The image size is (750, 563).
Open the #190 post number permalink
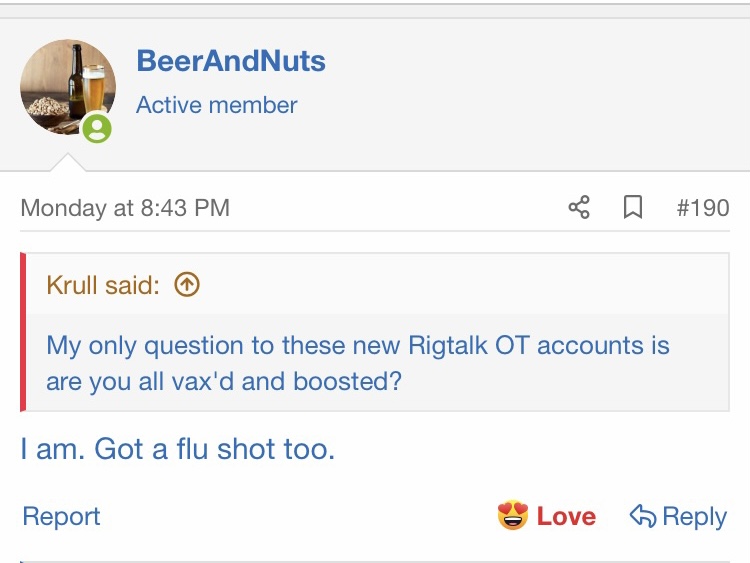(x=702, y=208)
